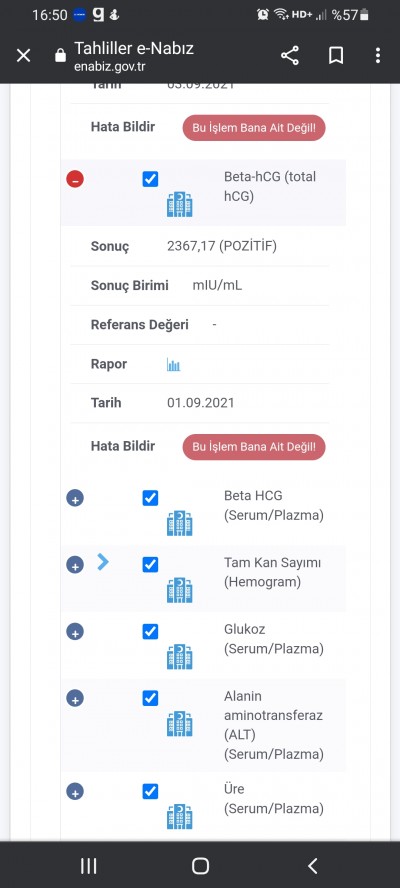Screen dimensions: 400x888
Task: Tap the Android home navigation button
Action: point(200,865)
